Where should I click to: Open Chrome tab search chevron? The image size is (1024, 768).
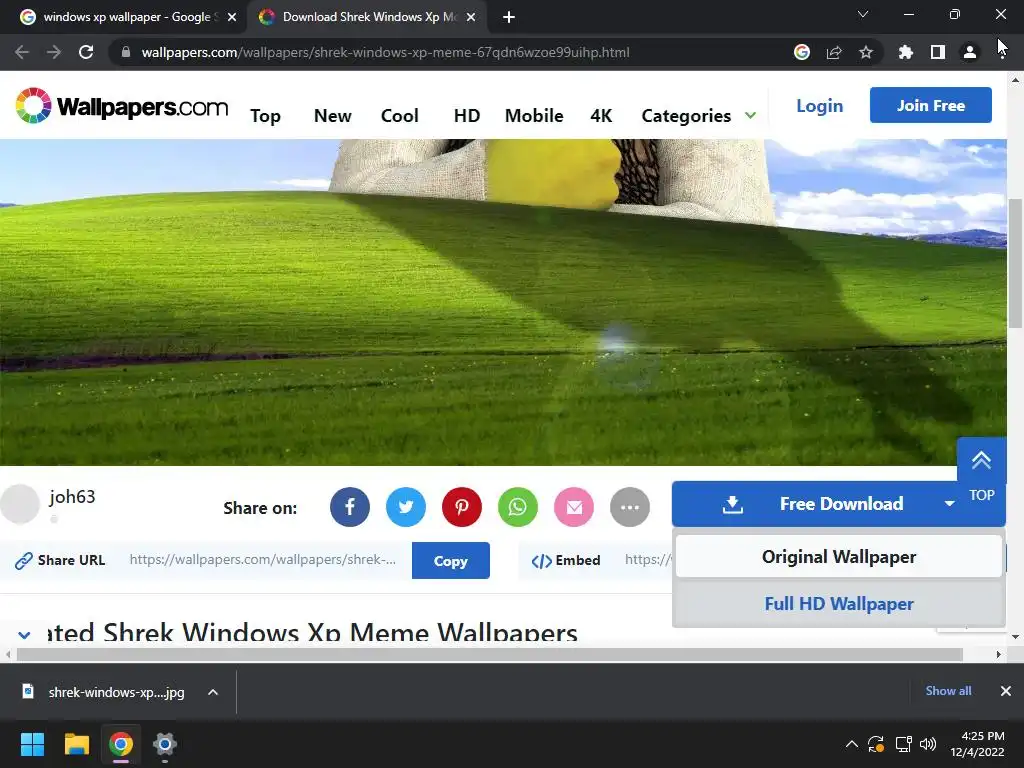(x=863, y=14)
